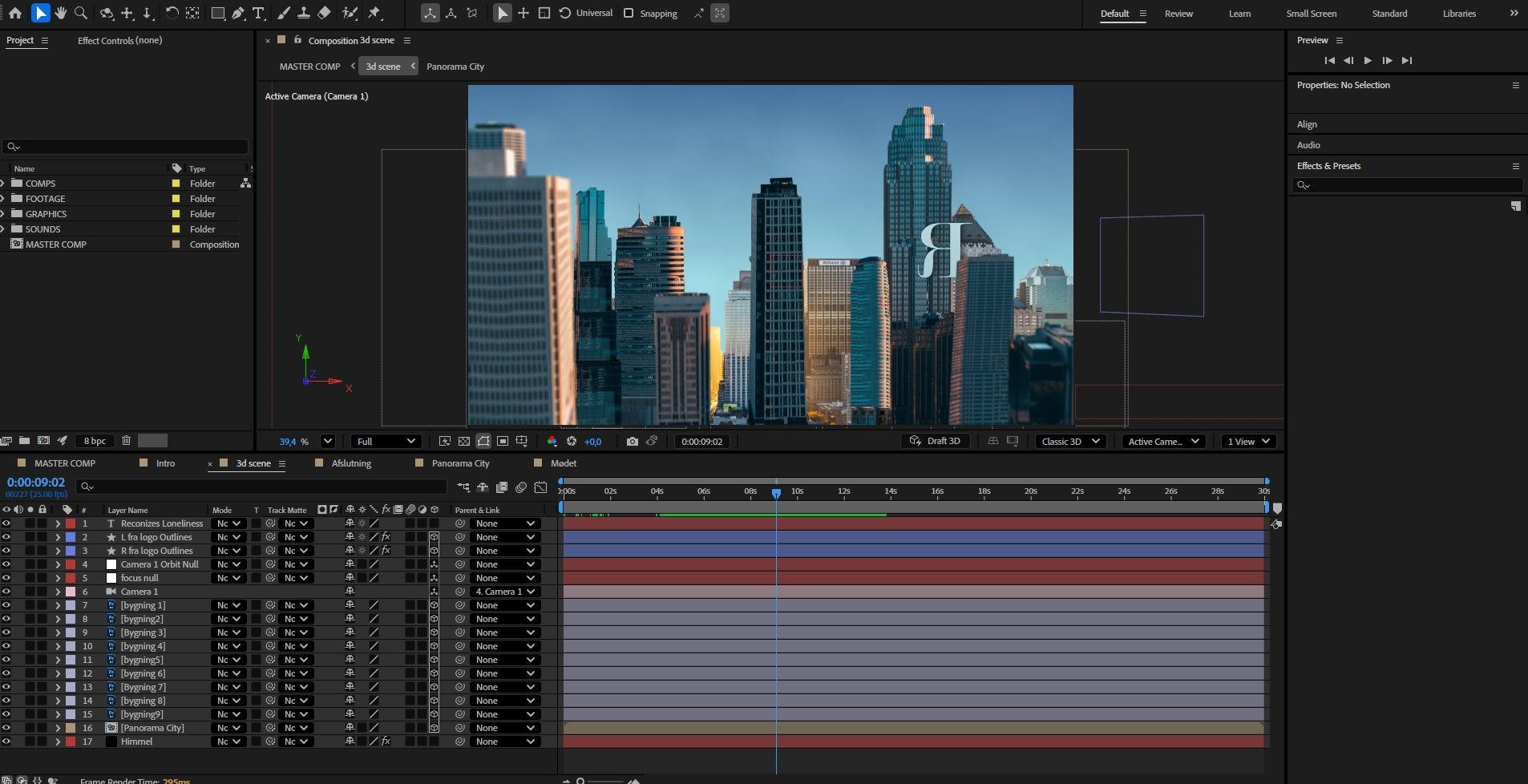Image resolution: width=1528 pixels, height=784 pixels.
Task: Pick the Pen tool
Action: click(238, 13)
